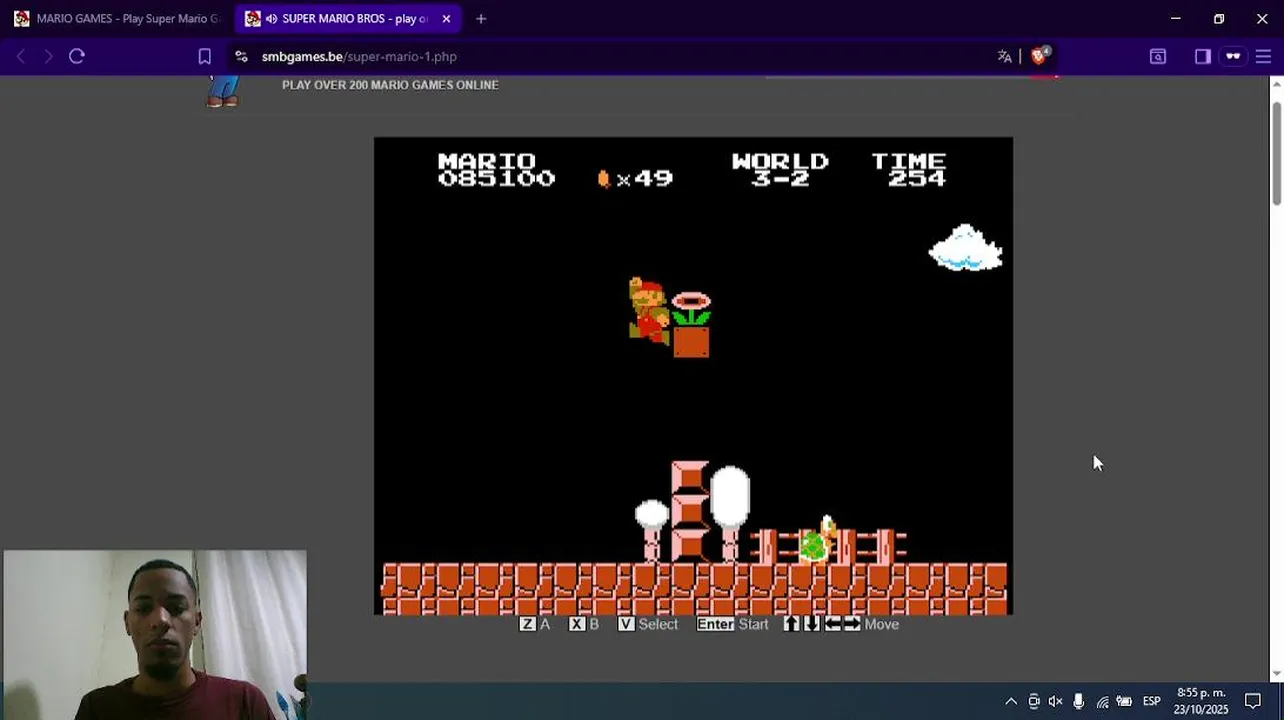This screenshot has height=720, width=1284.
Task: Show hidden system tray icons chevron
Action: point(1011,701)
